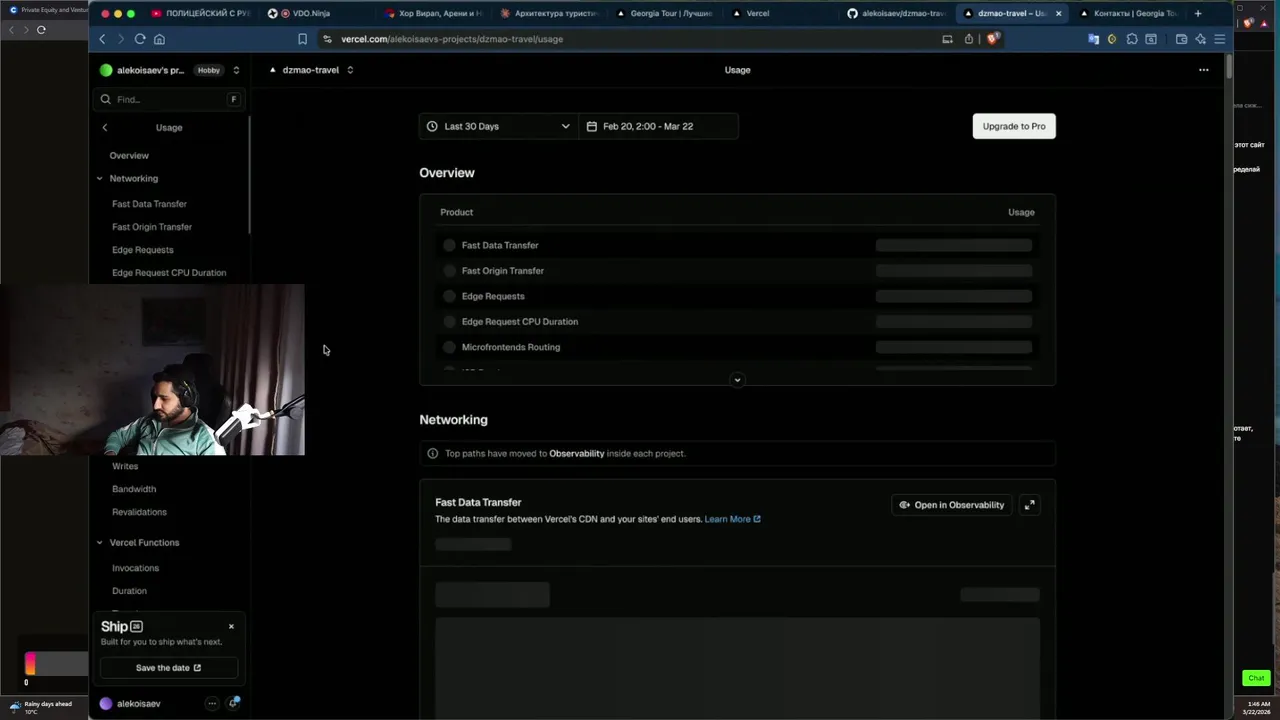
Task: Open the alekoisaev's projects team switcher
Action: [x=170, y=70]
